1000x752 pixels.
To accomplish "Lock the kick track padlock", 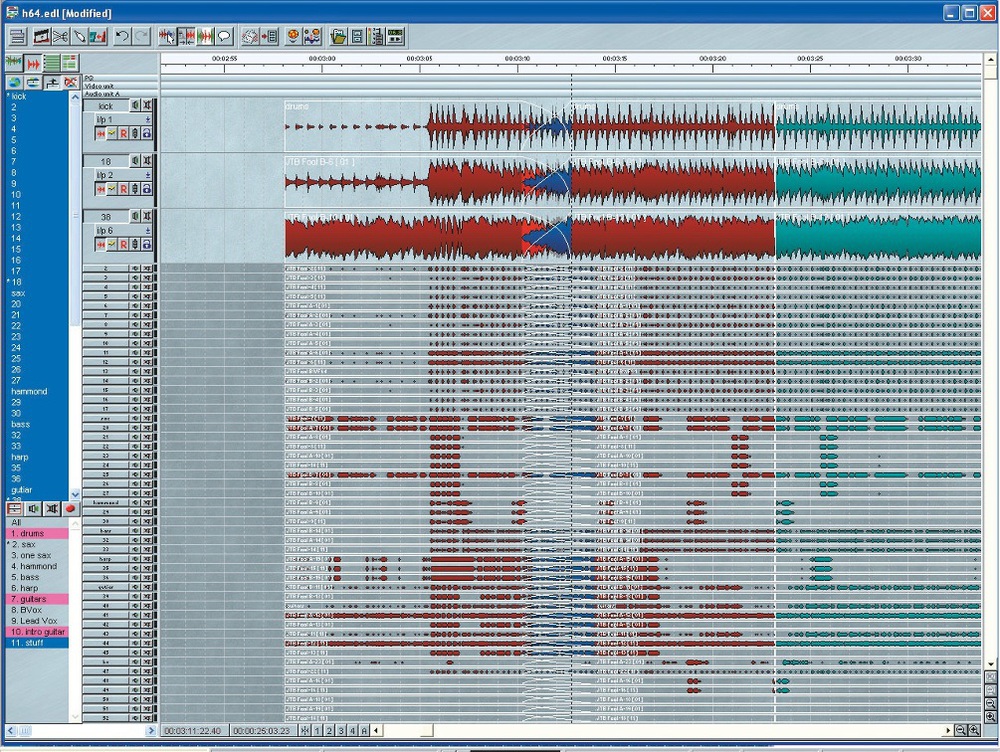I will tap(147, 133).
